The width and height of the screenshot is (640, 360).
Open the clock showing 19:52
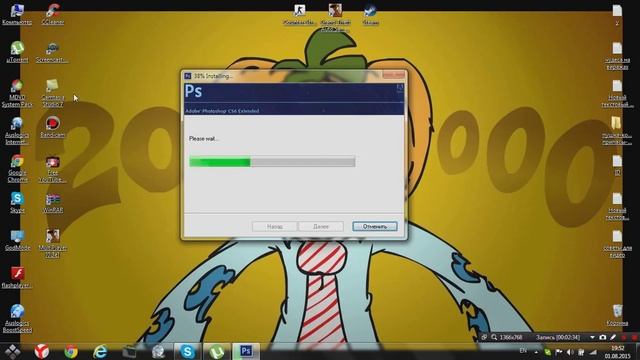[x=618, y=351]
